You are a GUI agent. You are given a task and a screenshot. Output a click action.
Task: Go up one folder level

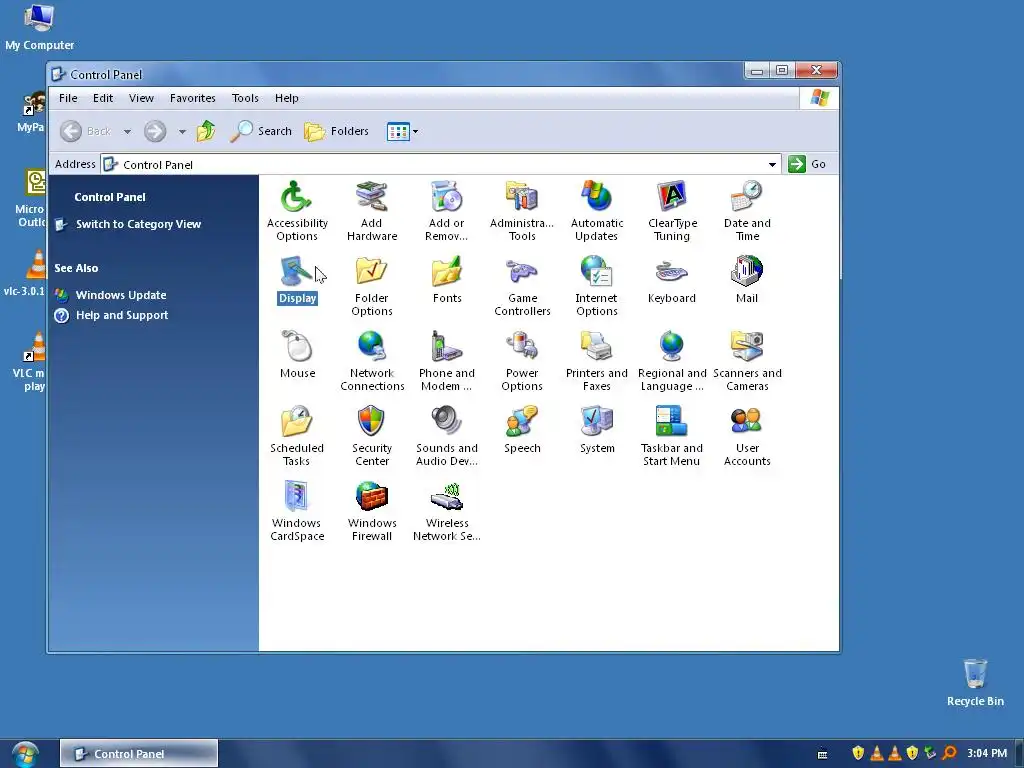(x=206, y=131)
